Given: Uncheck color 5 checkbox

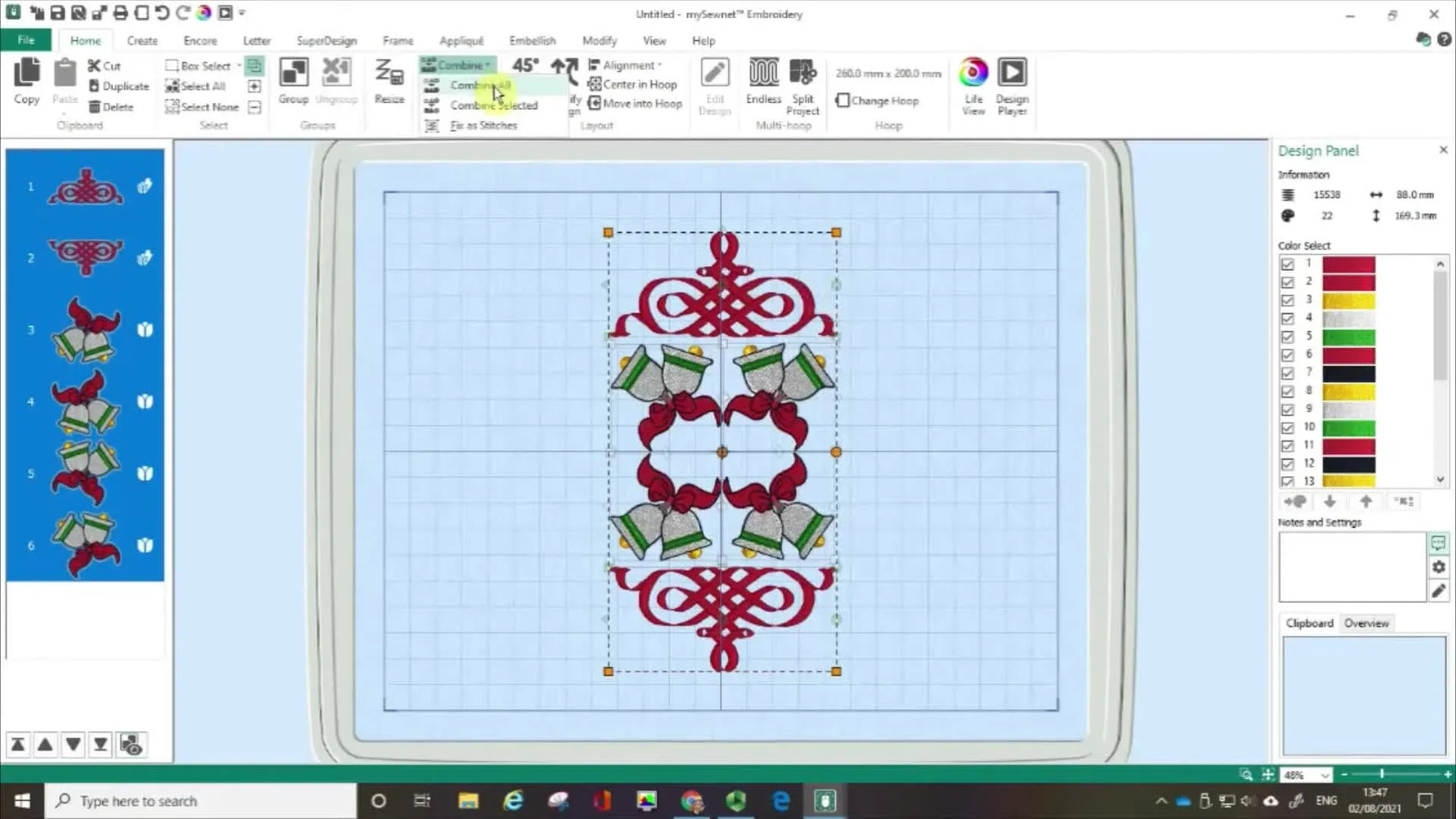Looking at the screenshot, I should (x=1287, y=336).
